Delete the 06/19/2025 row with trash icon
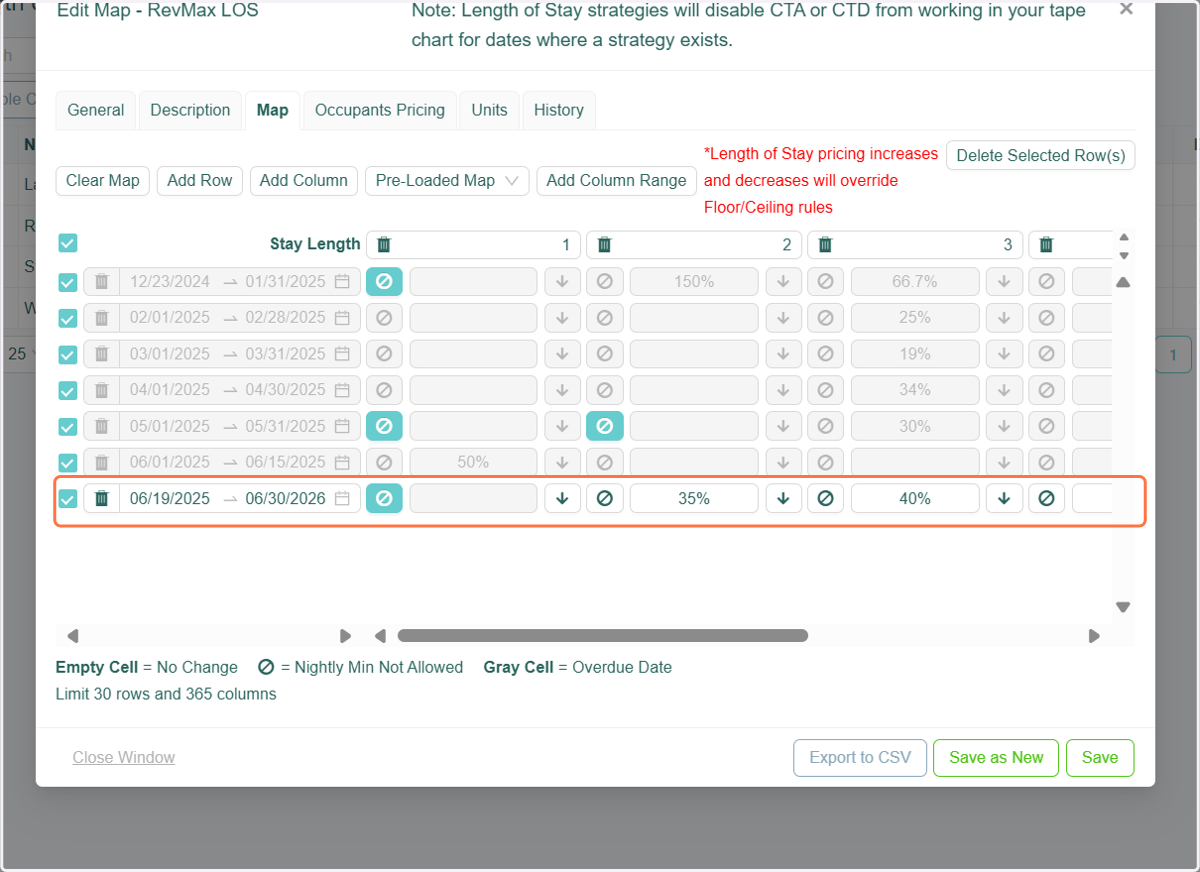Screen dimensions: 1200x872 point(101,498)
